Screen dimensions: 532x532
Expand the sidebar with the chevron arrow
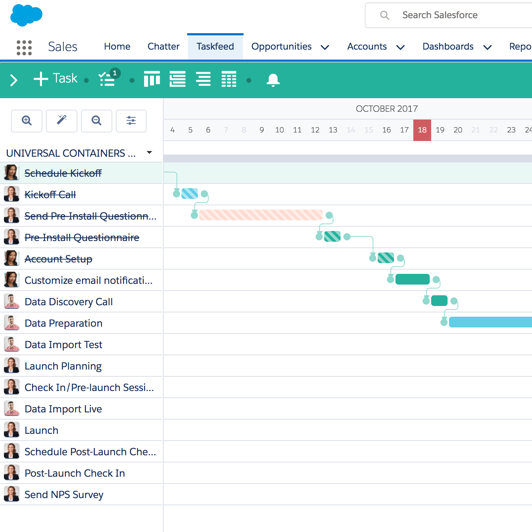(14, 80)
